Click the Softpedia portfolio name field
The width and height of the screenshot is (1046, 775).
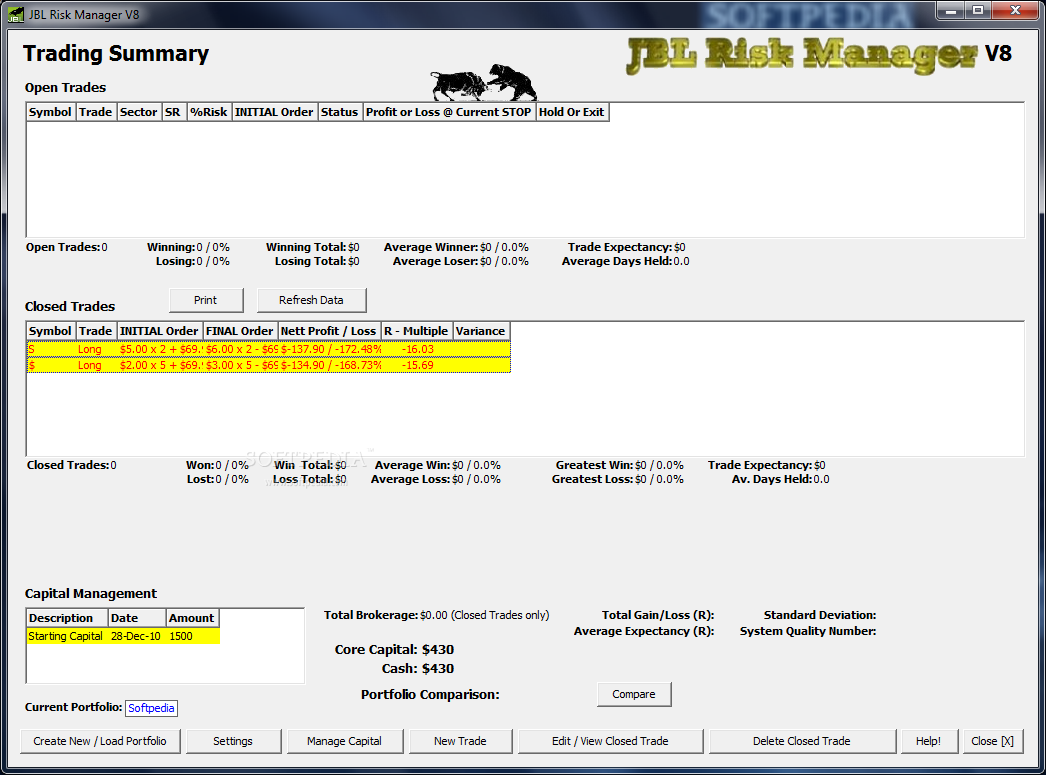coord(151,708)
